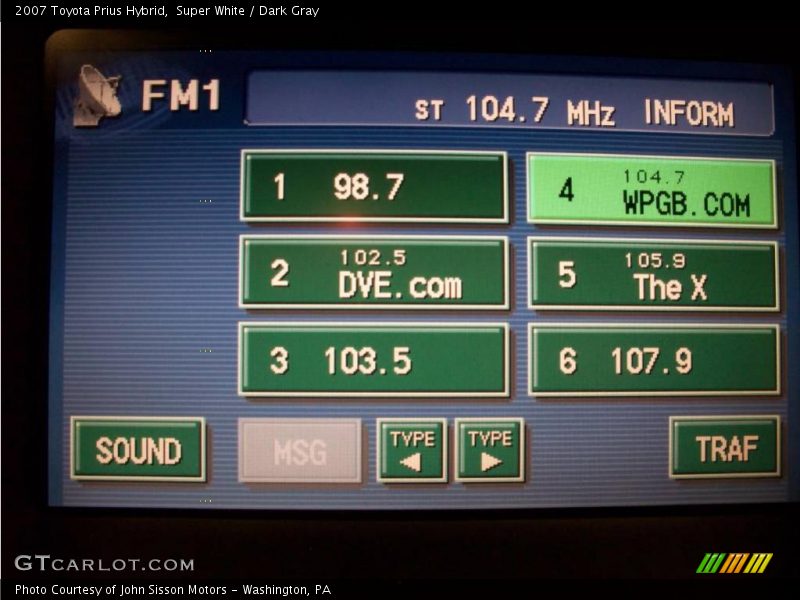Screen dimensions: 800x600
Task: Click the John Sisson Motors photo credit
Action: coord(173,590)
